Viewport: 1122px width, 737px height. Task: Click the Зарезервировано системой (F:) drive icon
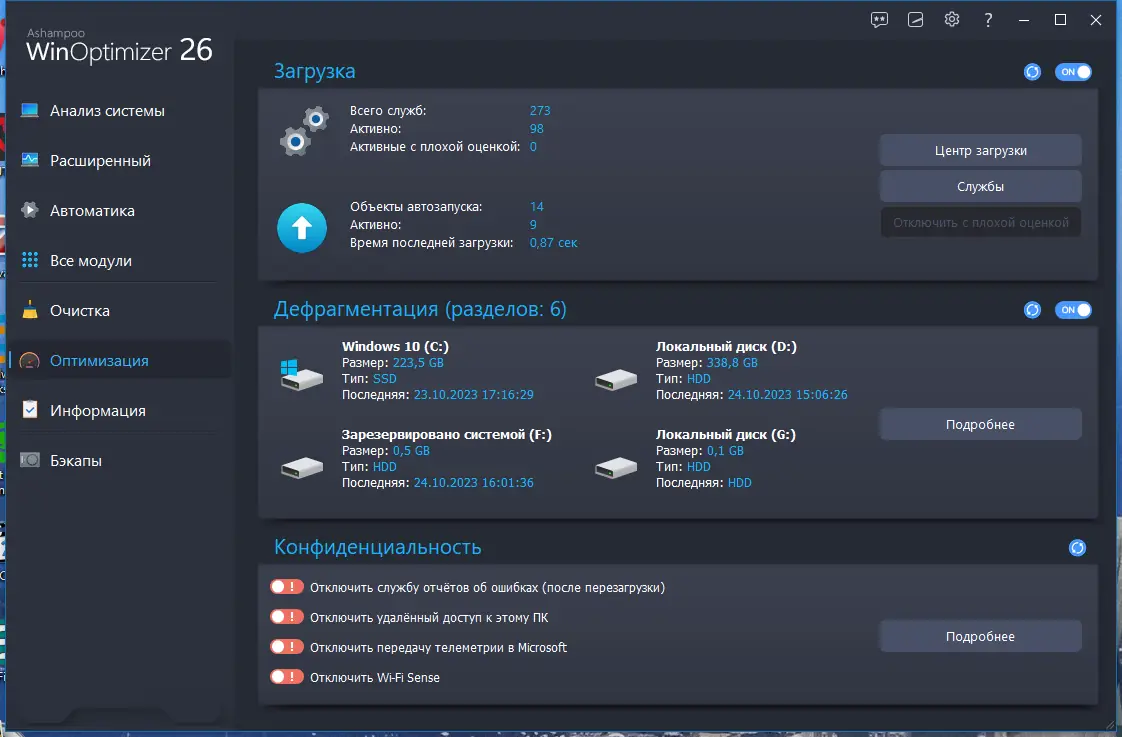click(301, 467)
